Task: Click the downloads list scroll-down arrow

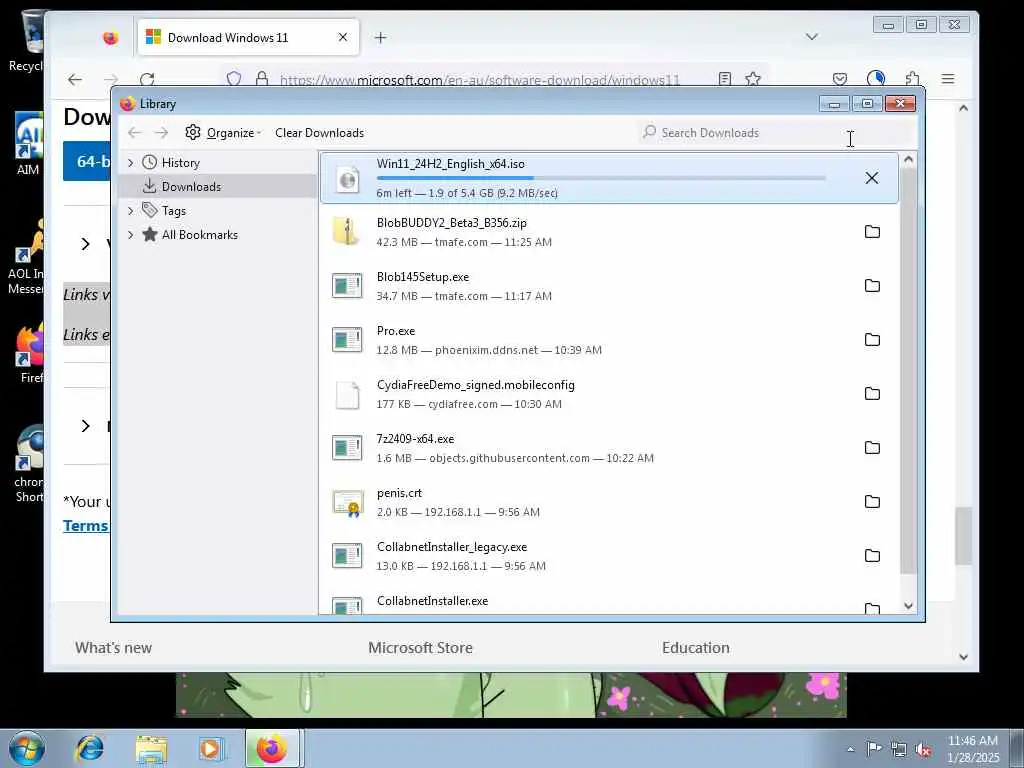Action: tap(908, 606)
